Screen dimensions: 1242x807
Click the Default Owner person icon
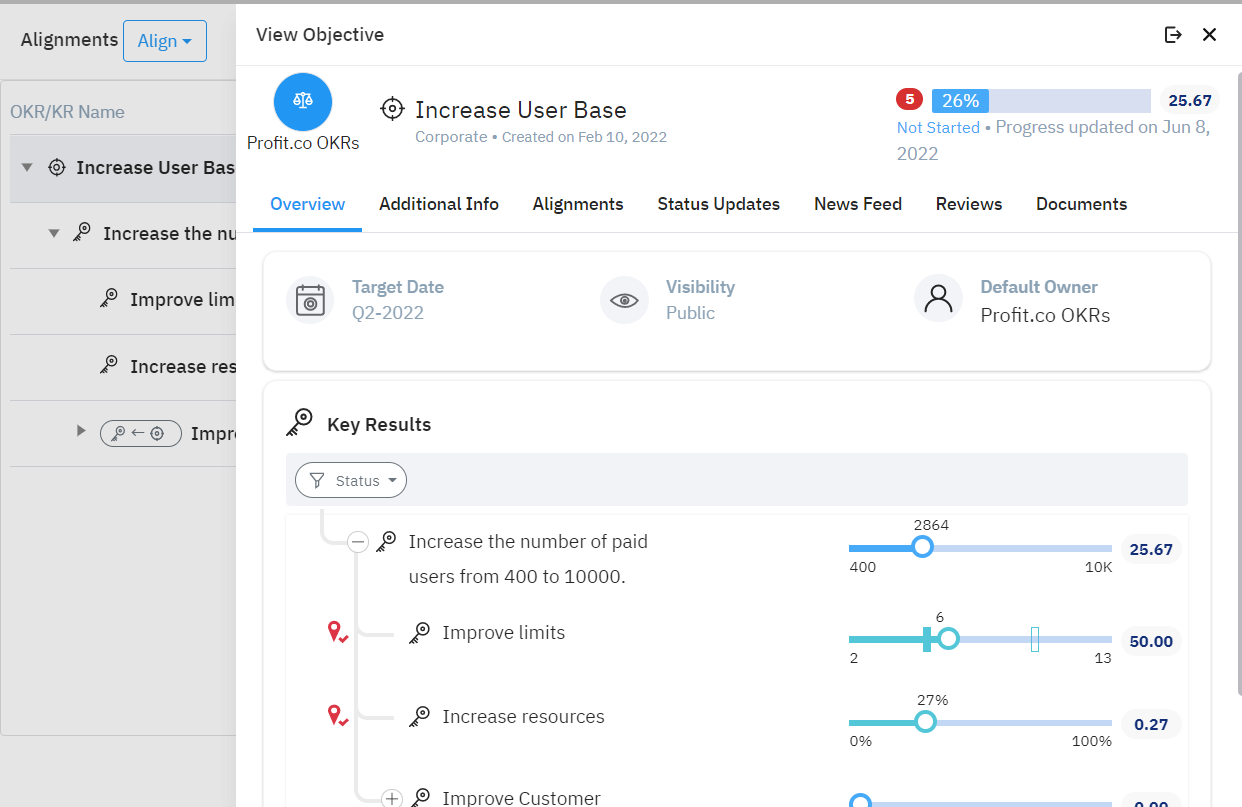[938, 300]
